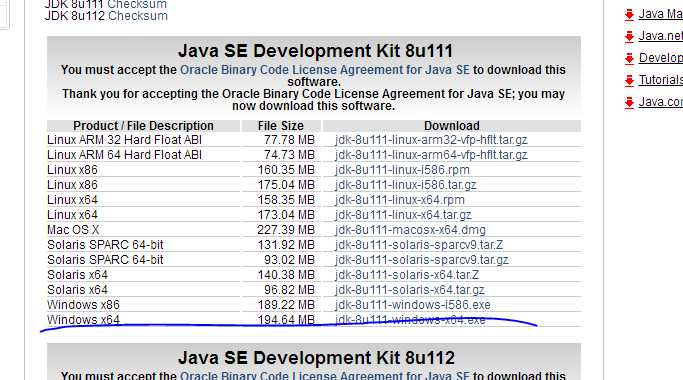Click the 74.73 MB file size cell
The image size is (683, 380).
(x=289, y=155)
